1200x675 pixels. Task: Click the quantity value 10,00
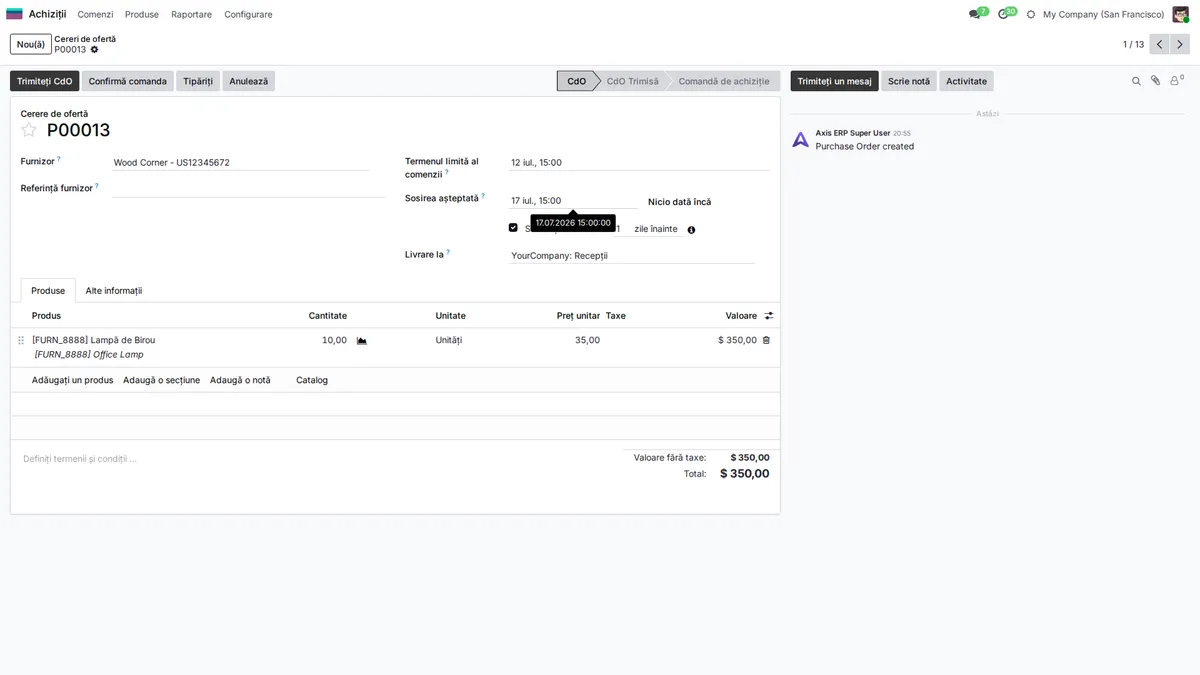(x=334, y=340)
